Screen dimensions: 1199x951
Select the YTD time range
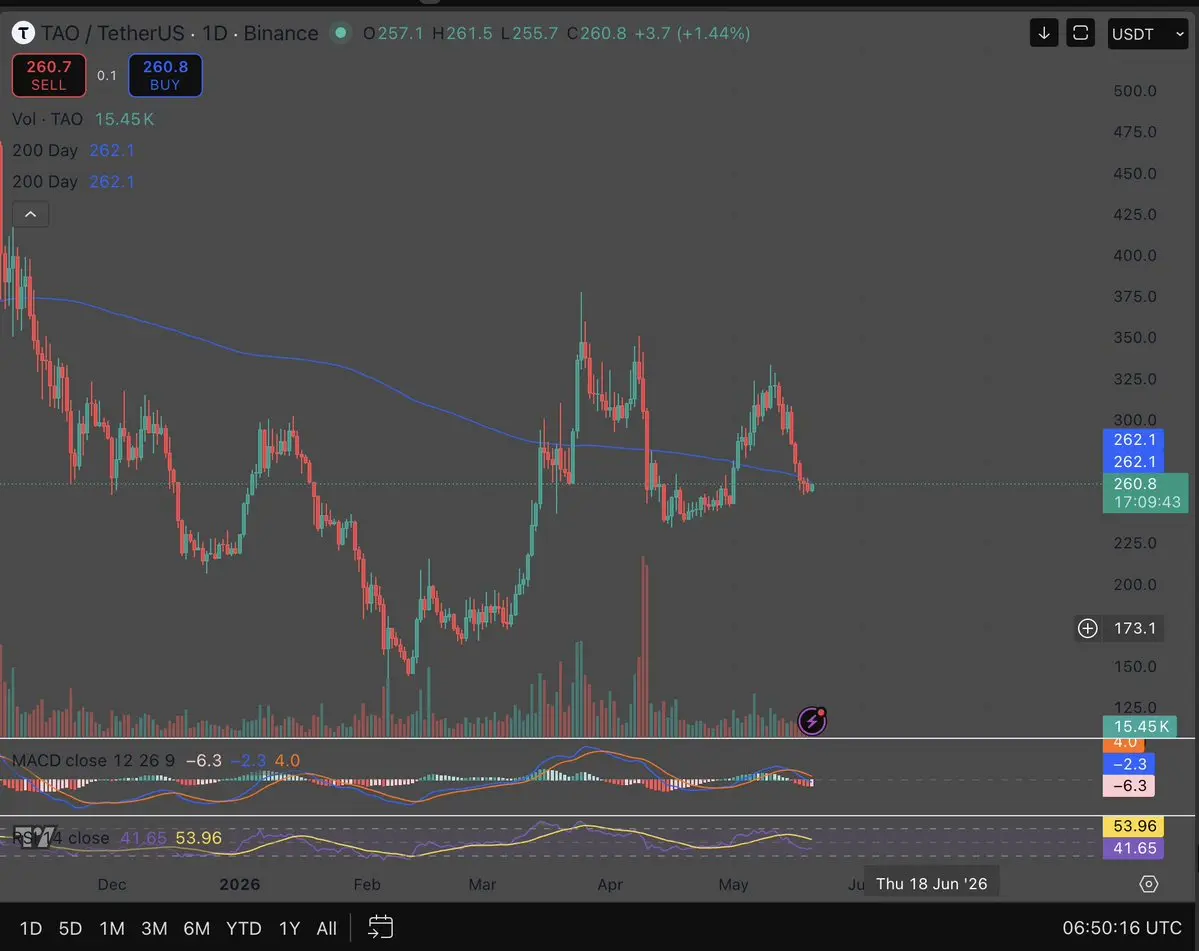coord(244,928)
